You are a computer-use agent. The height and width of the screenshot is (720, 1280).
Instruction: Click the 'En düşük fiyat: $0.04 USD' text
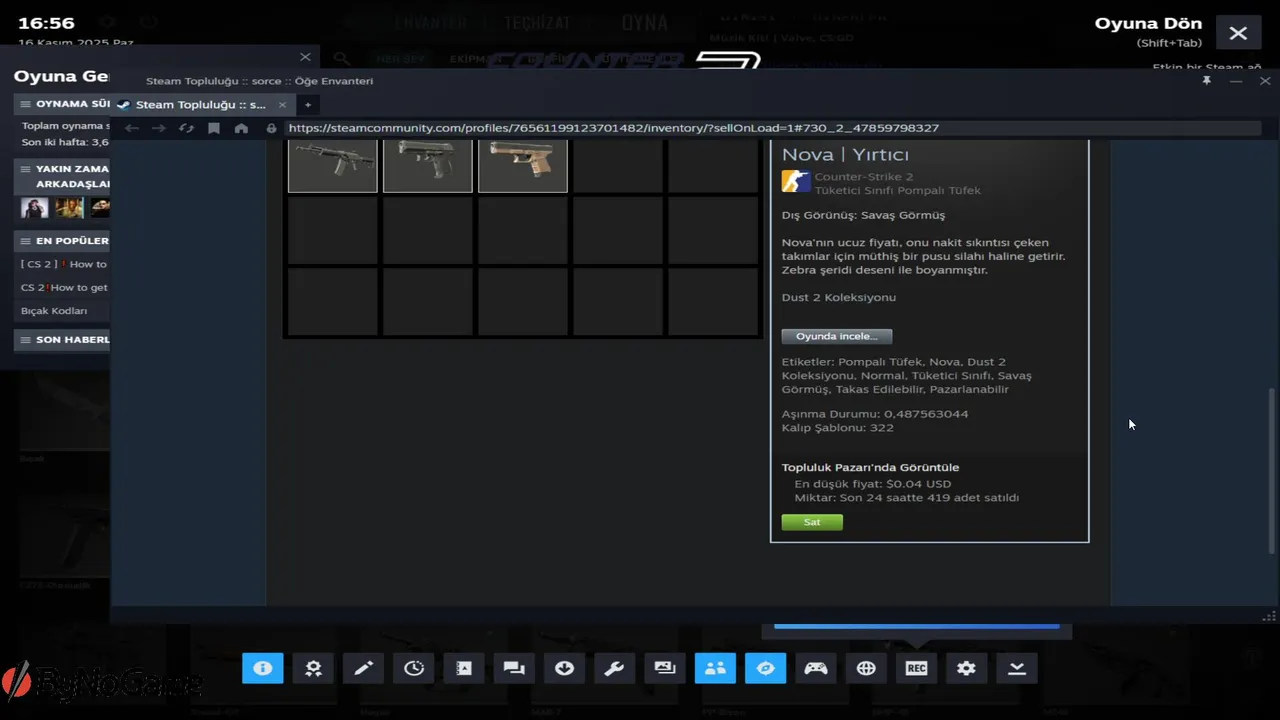pos(873,484)
